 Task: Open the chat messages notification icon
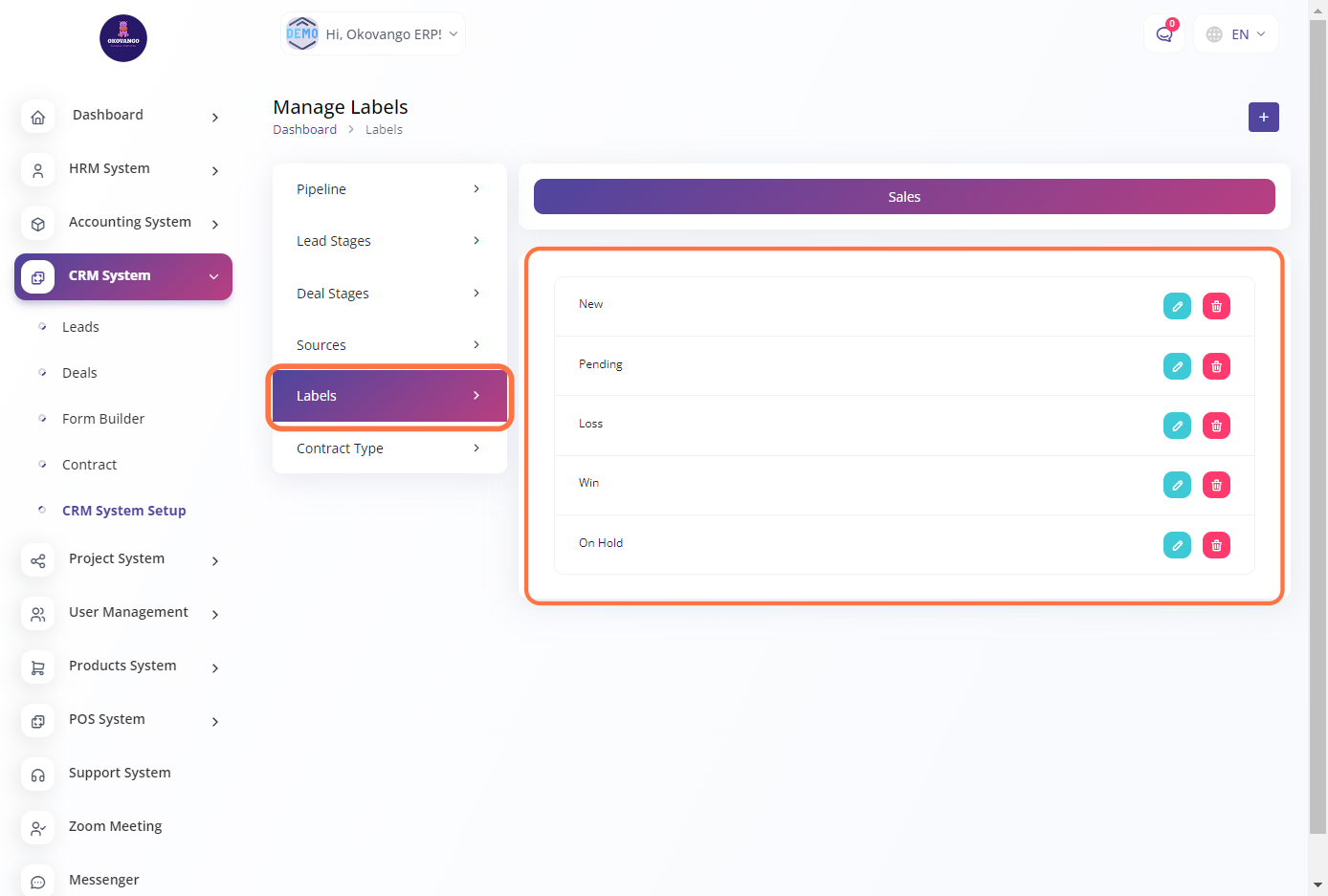click(1163, 34)
